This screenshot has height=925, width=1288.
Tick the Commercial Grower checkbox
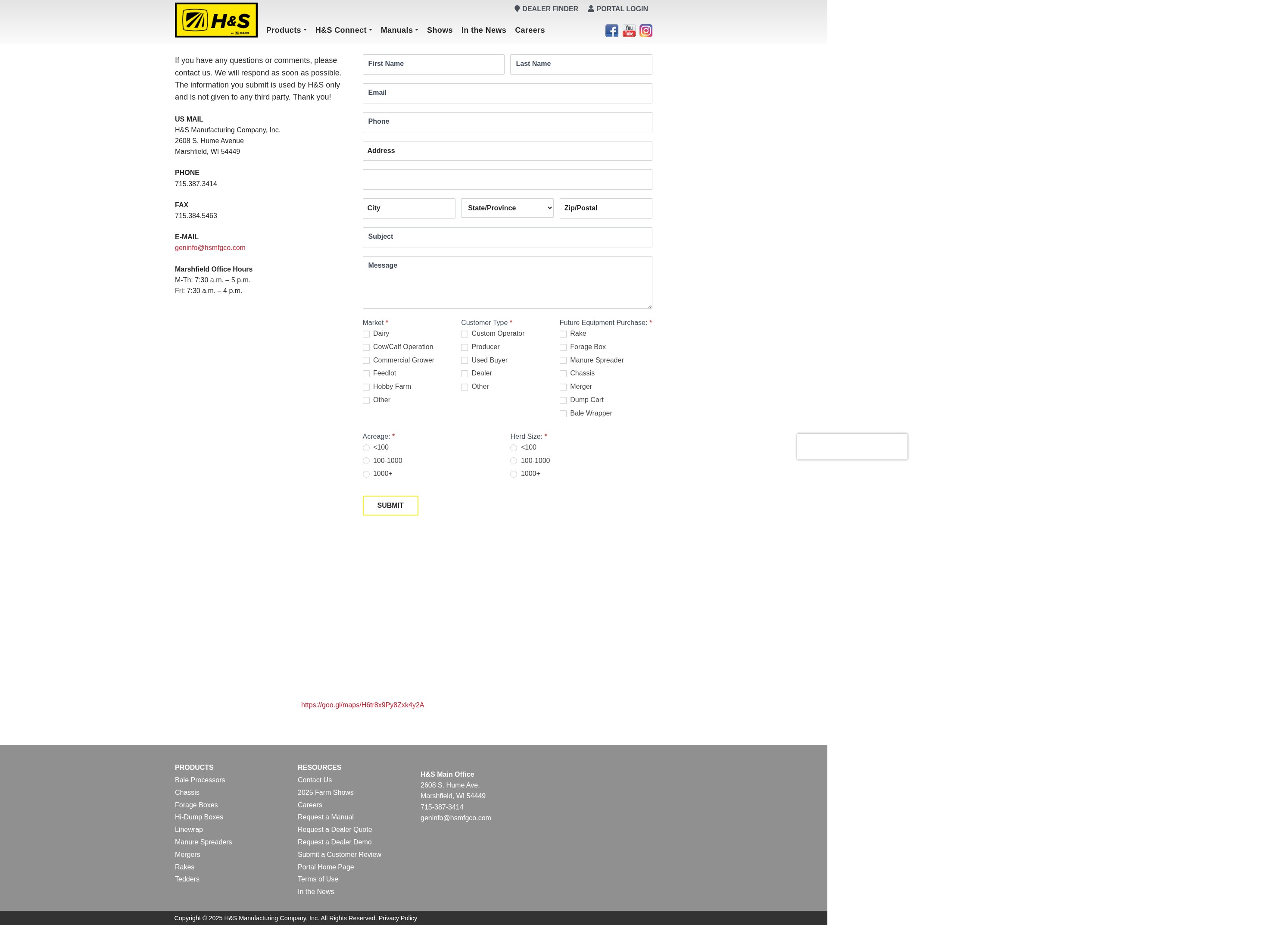point(366,361)
